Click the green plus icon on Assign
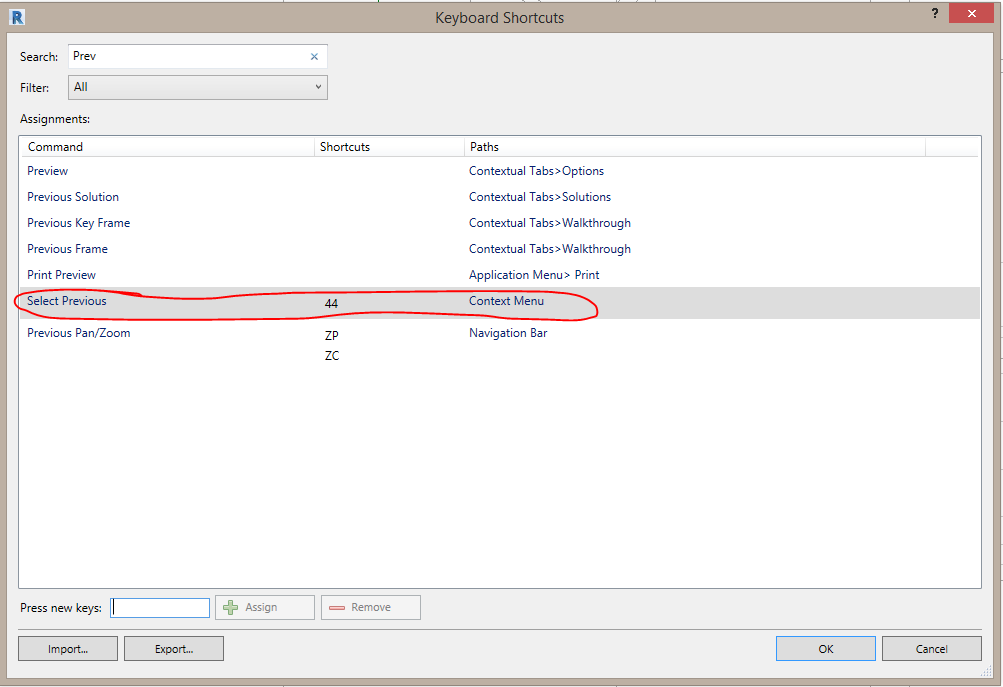The width and height of the screenshot is (1003, 687). pyautogui.click(x=230, y=607)
